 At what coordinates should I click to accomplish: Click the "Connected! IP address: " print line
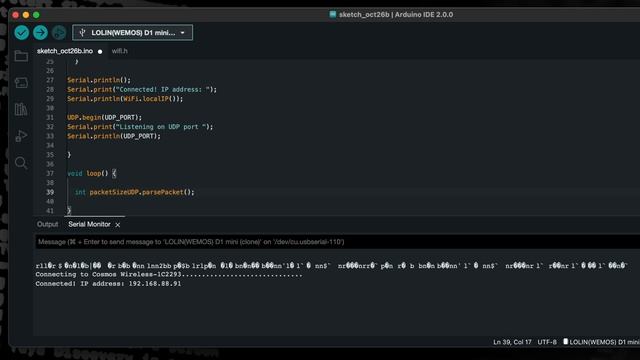[142, 89]
